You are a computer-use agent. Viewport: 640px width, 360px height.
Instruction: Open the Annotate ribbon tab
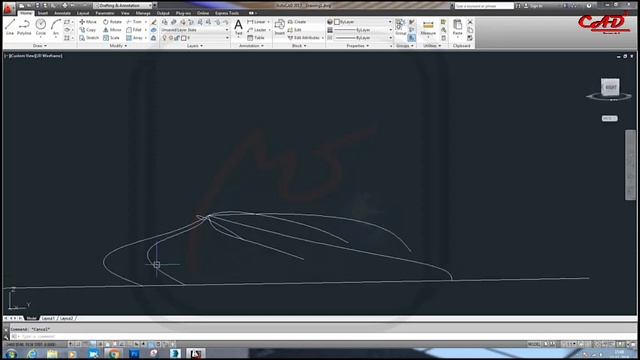(62, 13)
